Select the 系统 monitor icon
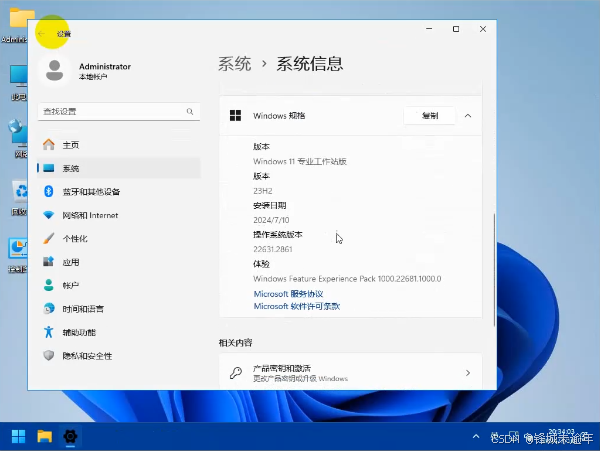The height and width of the screenshot is (451, 600). 49,168
